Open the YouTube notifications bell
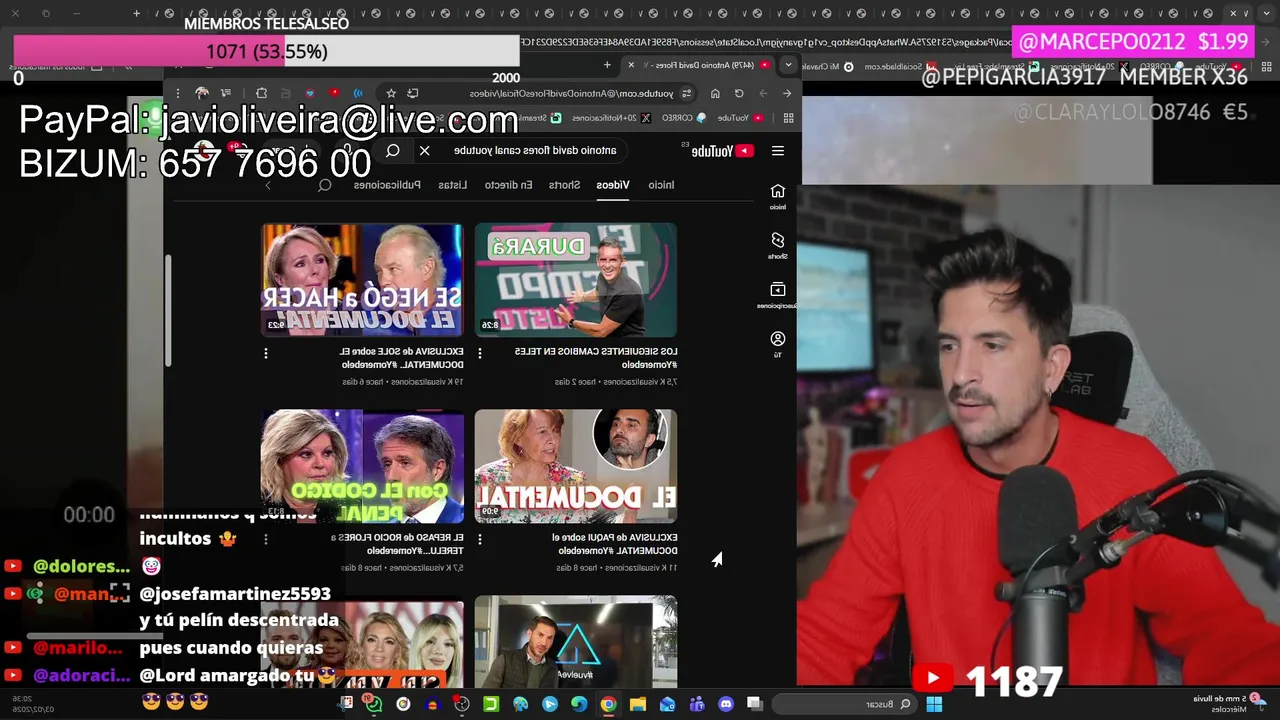Screen dimensions: 1280x720 237,151
